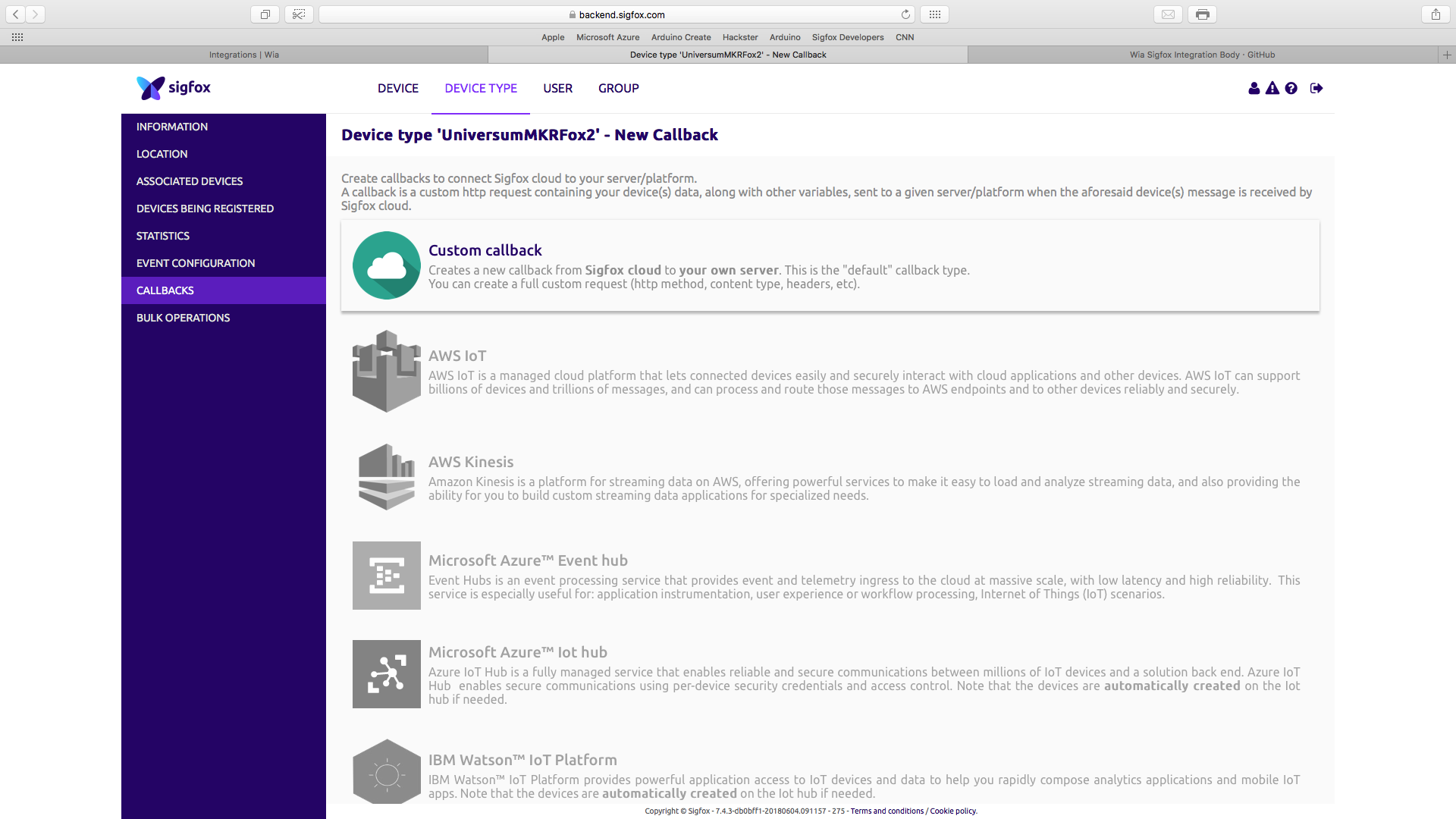Open the warning alerts triangle icon
Viewport: 1456px width, 819px height.
tap(1272, 89)
